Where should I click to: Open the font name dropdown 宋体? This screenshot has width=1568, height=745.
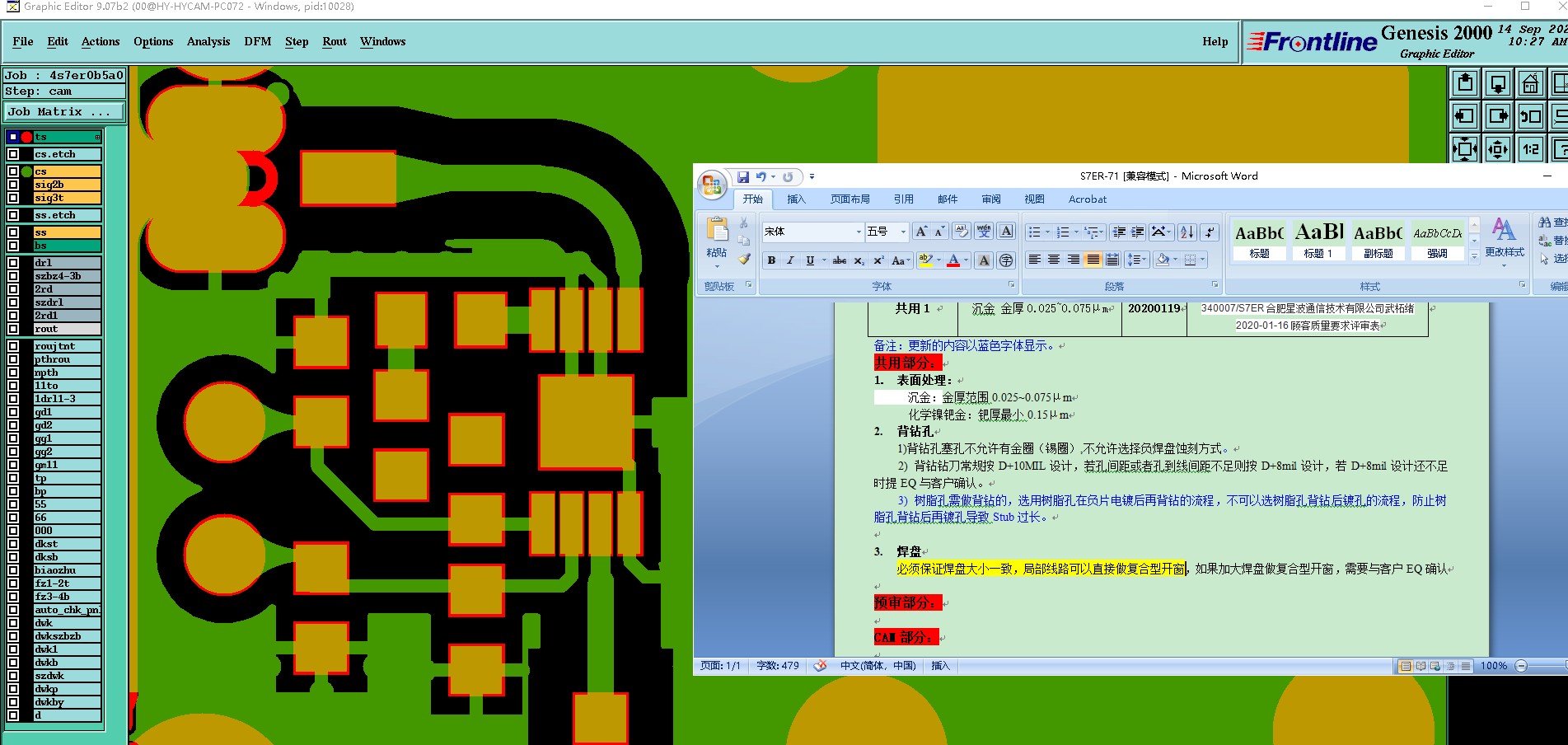(x=859, y=232)
